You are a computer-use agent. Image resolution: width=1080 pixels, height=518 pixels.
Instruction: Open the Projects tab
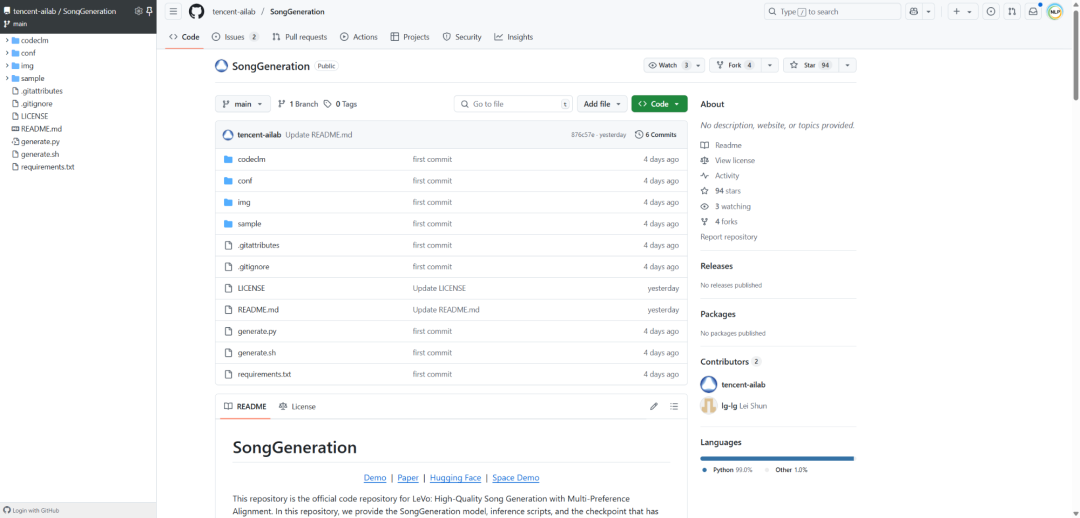click(410, 37)
